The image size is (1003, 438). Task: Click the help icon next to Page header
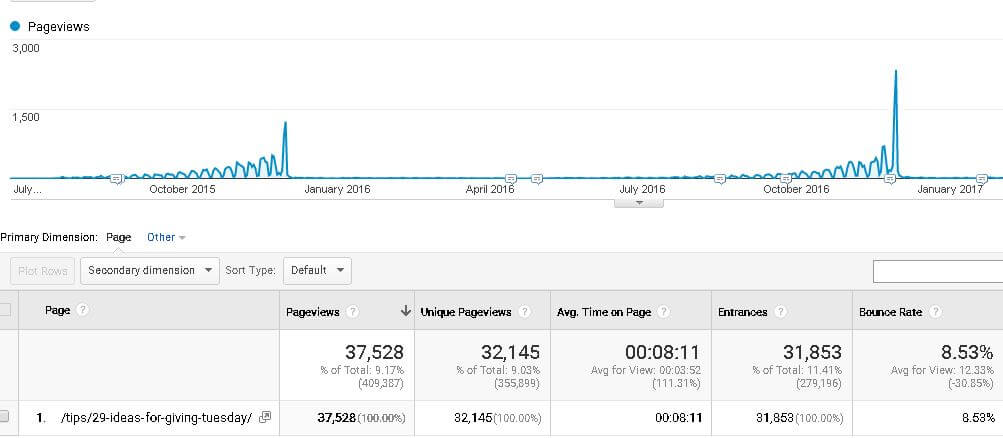point(83,311)
